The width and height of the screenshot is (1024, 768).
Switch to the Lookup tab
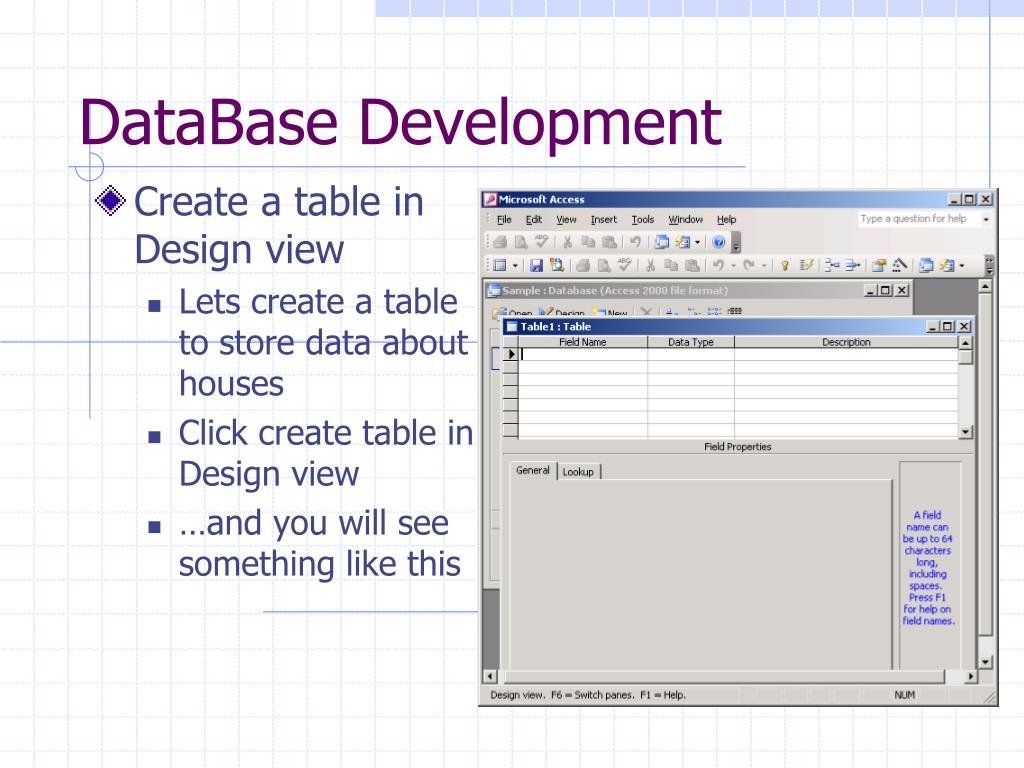pos(578,472)
